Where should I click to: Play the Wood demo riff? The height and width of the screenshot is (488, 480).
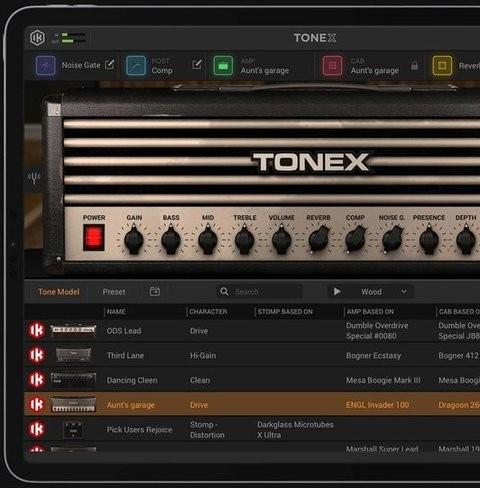pos(337,292)
